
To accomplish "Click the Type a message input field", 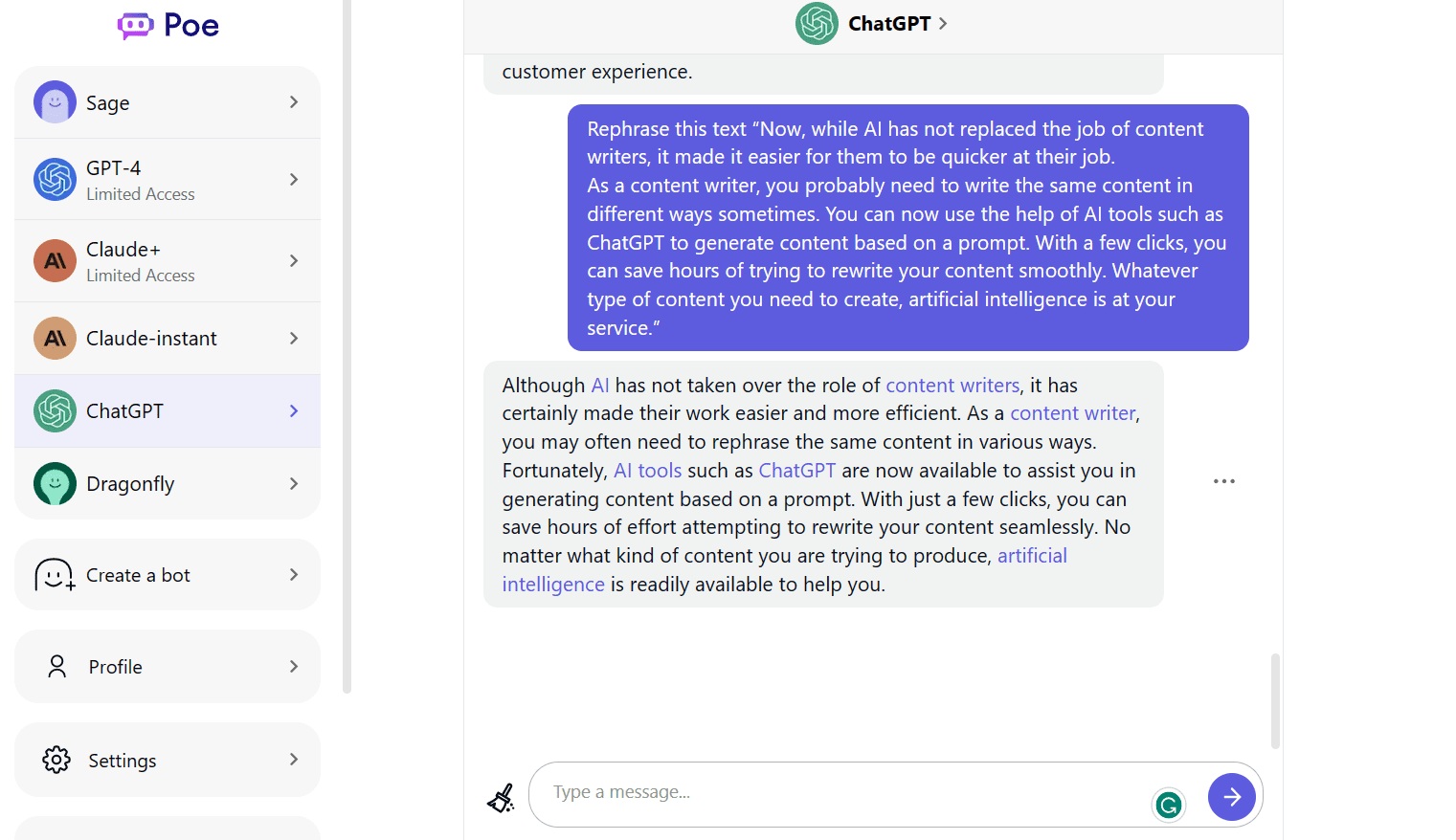I will 814,792.
